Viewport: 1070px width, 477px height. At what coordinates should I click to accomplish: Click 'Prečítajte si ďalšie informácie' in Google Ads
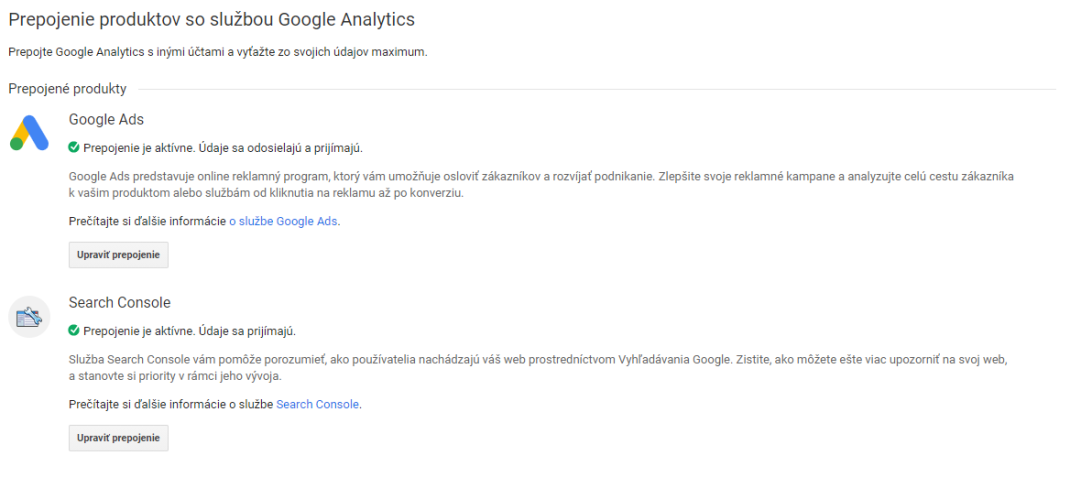click(x=147, y=222)
